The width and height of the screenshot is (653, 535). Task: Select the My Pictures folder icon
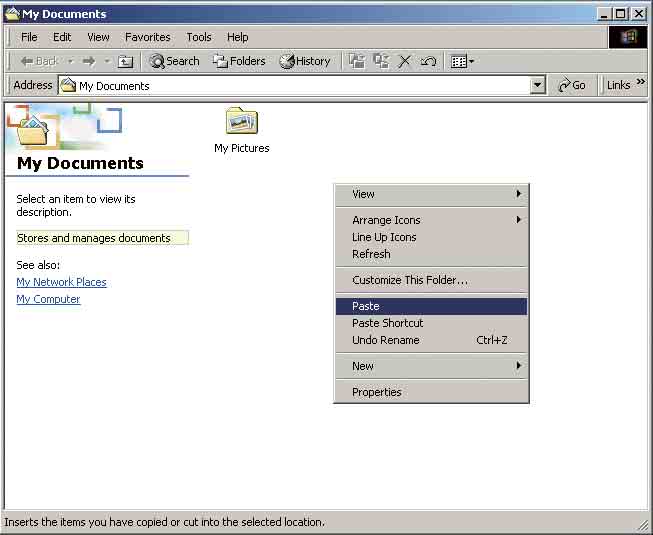click(242, 121)
